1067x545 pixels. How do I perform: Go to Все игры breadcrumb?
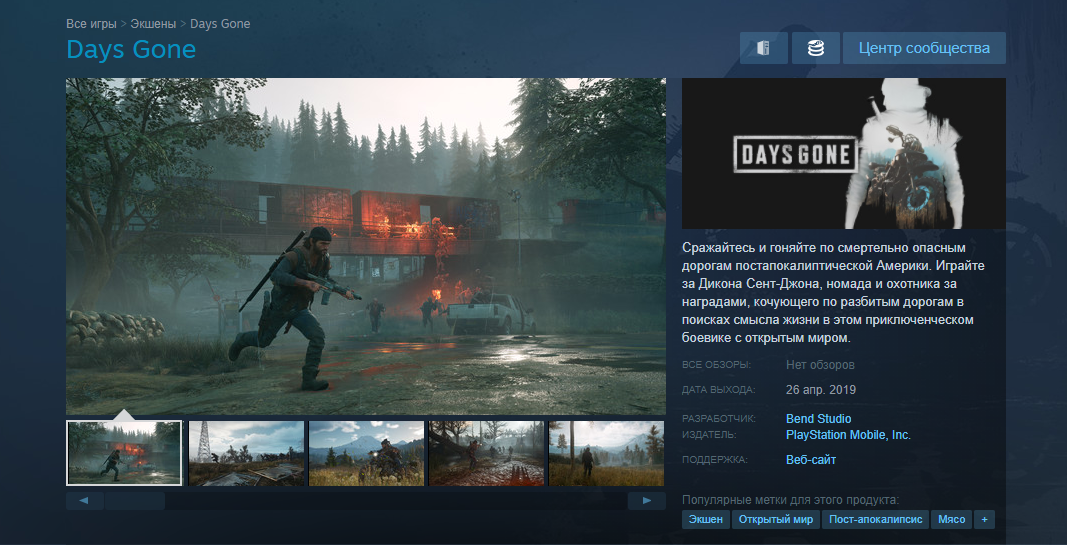(91, 24)
